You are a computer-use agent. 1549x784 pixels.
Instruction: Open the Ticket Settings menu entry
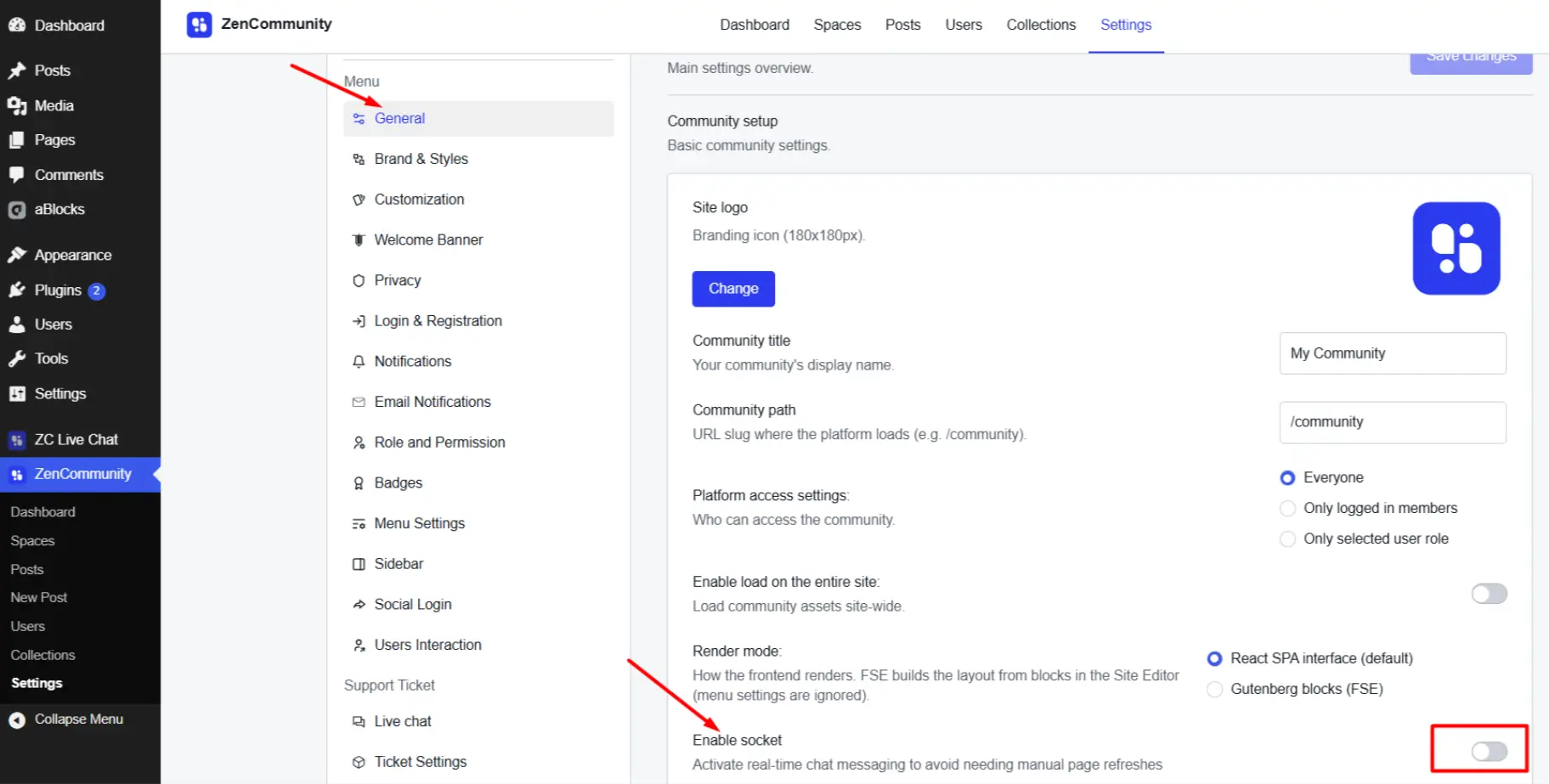pyautogui.click(x=478, y=762)
